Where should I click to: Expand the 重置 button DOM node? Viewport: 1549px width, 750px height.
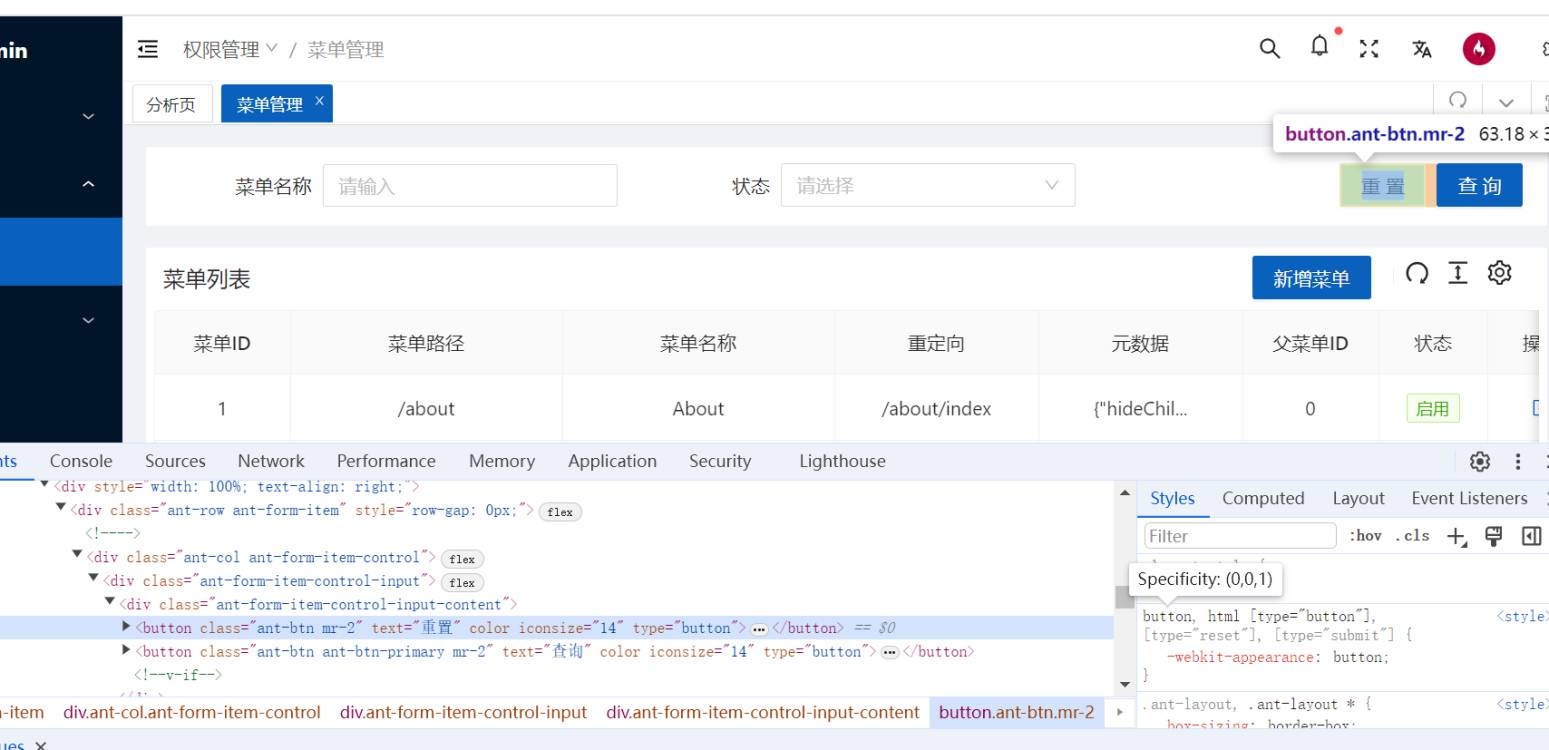pos(126,627)
